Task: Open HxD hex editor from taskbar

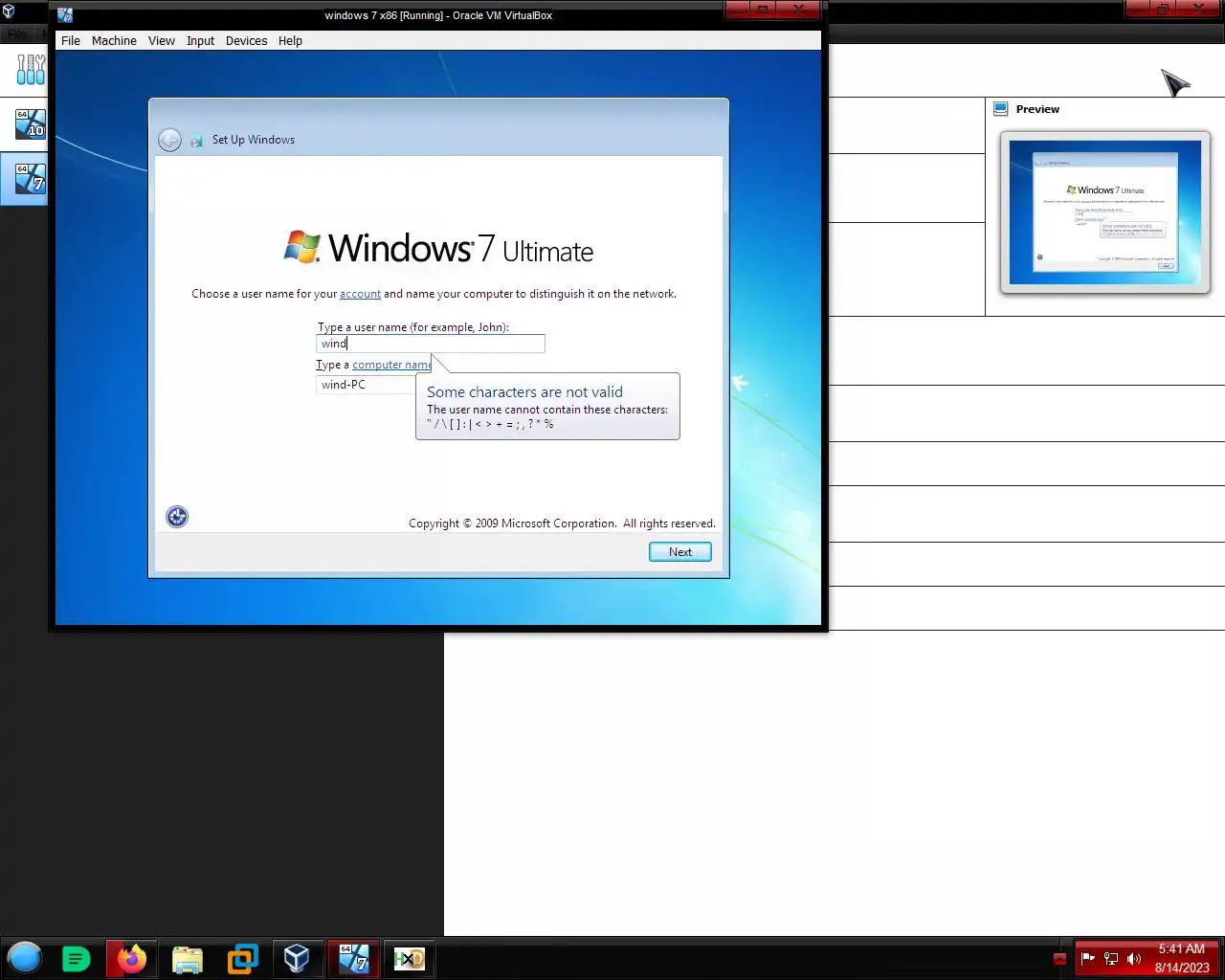Action: point(409,959)
